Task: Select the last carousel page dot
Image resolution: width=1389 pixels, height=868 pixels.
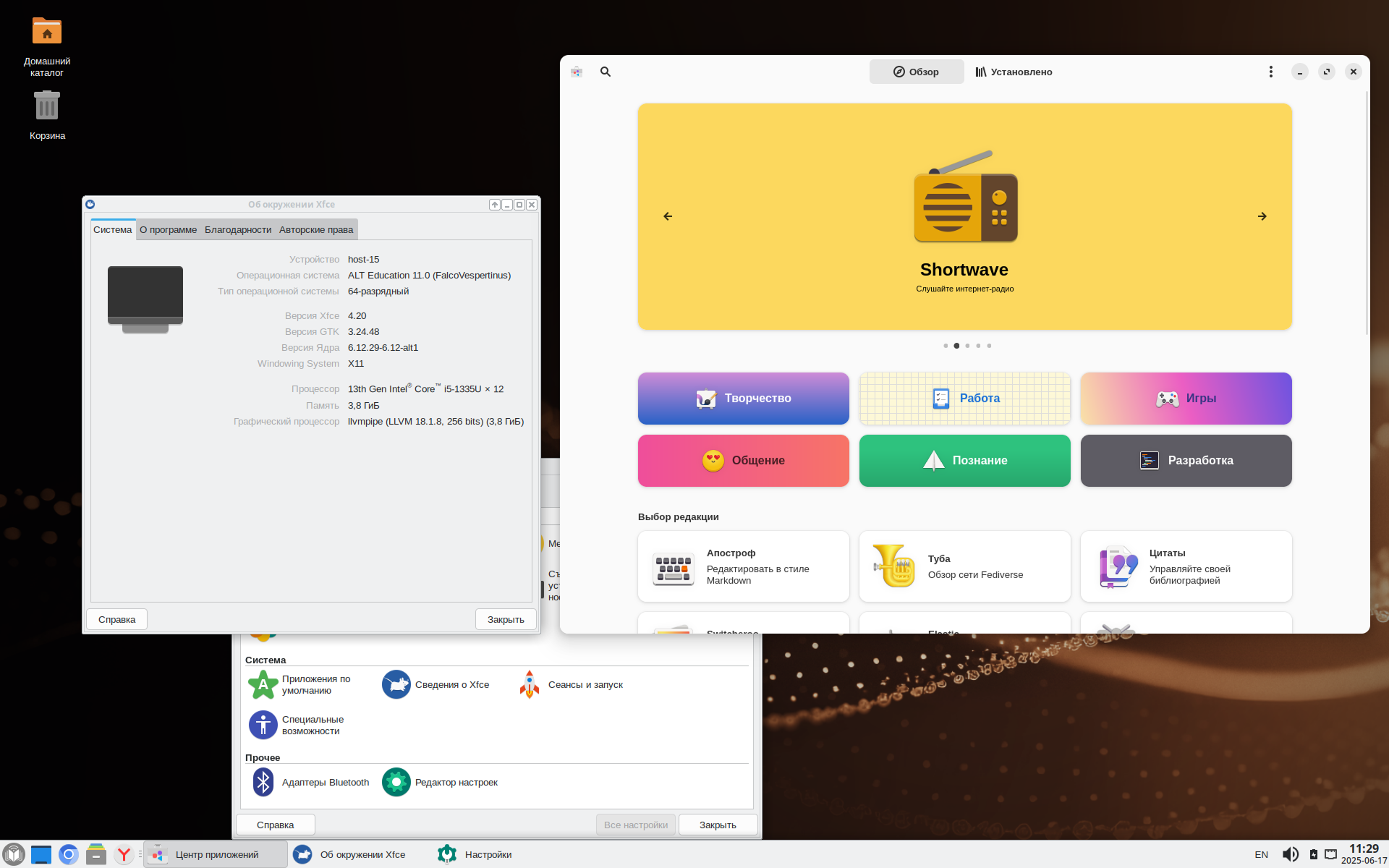Action: 989,346
